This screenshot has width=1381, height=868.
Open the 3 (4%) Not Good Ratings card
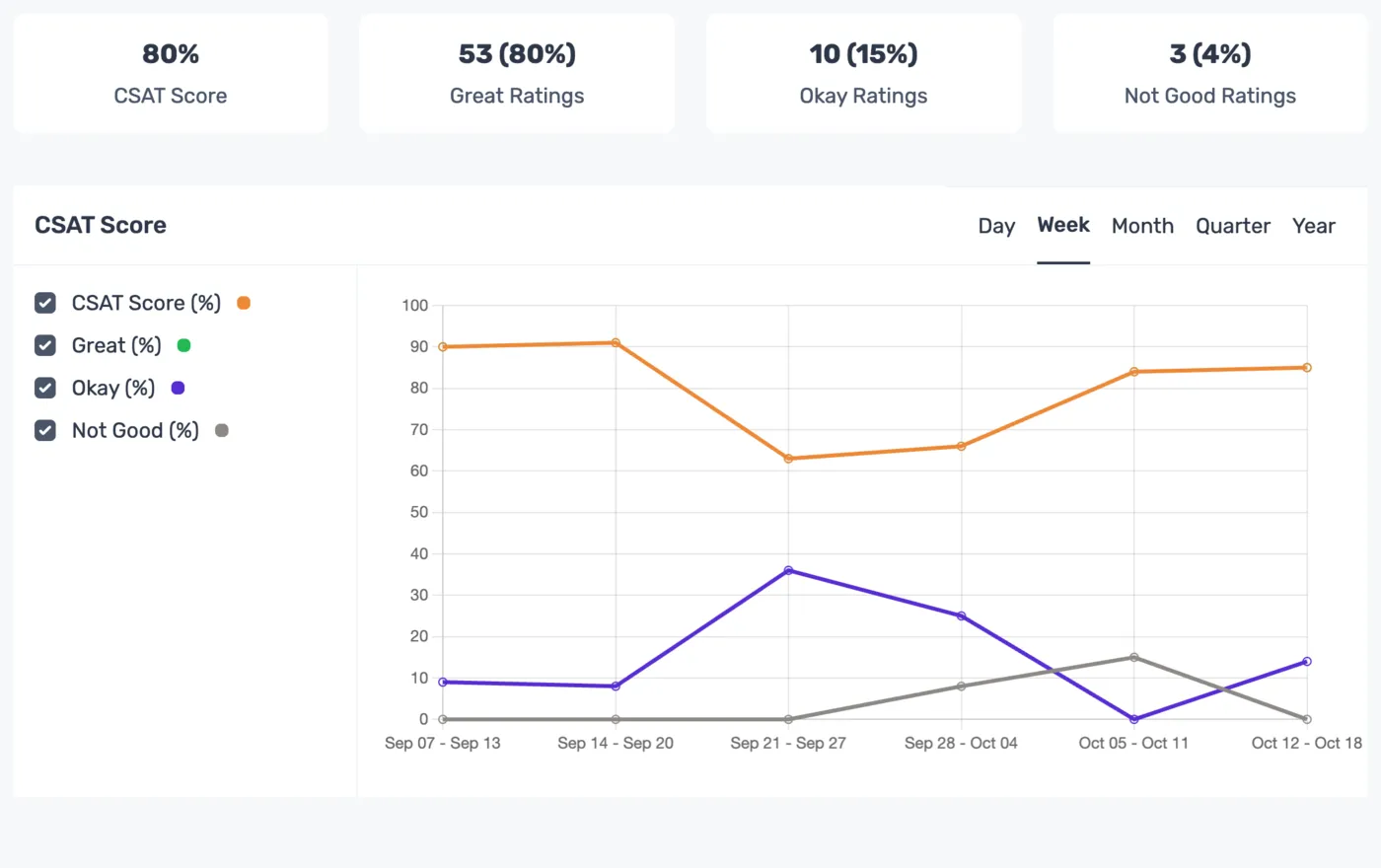click(1210, 73)
